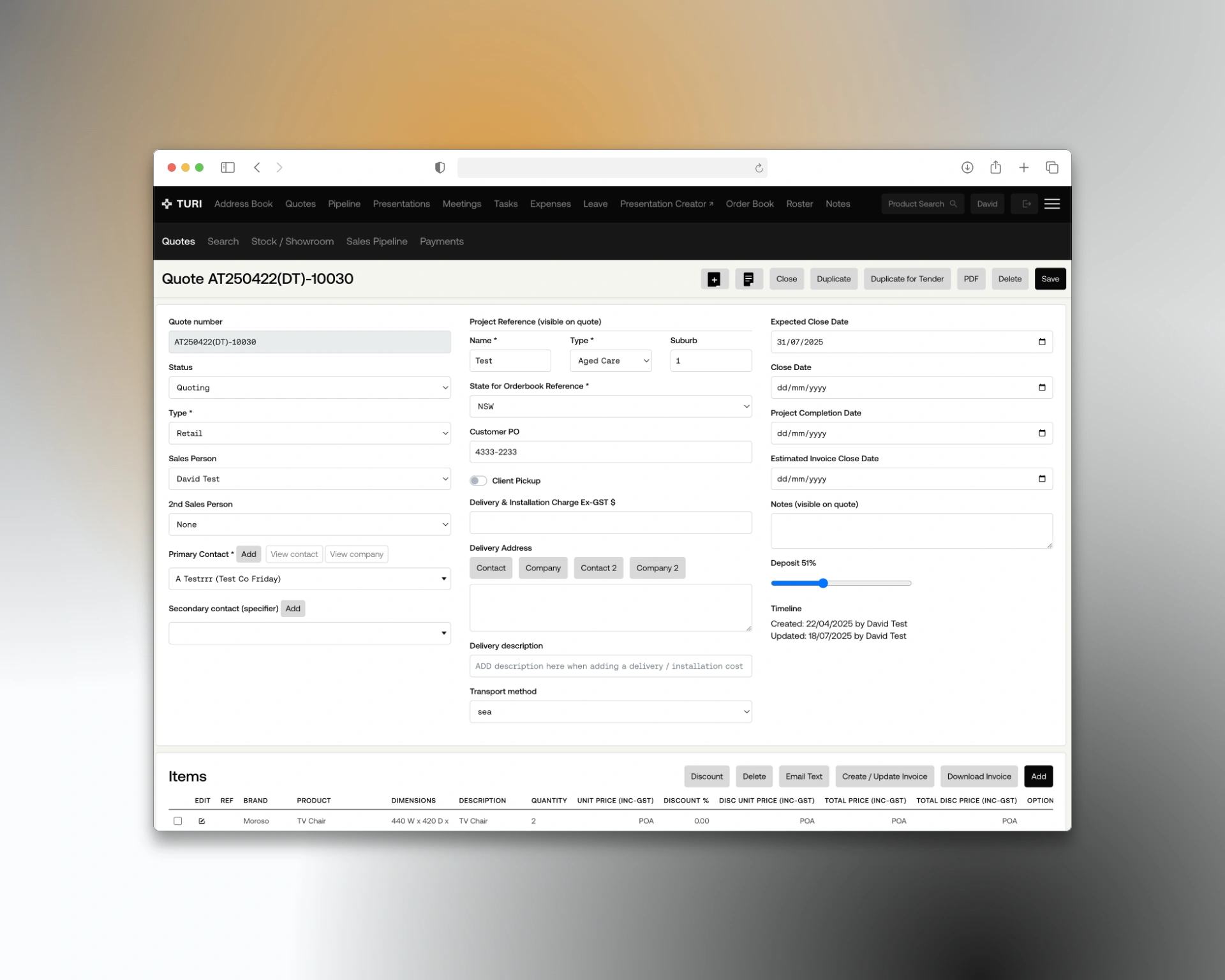1225x980 pixels.
Task: Expand the Primary Contact dropdown
Action: [x=444, y=579]
